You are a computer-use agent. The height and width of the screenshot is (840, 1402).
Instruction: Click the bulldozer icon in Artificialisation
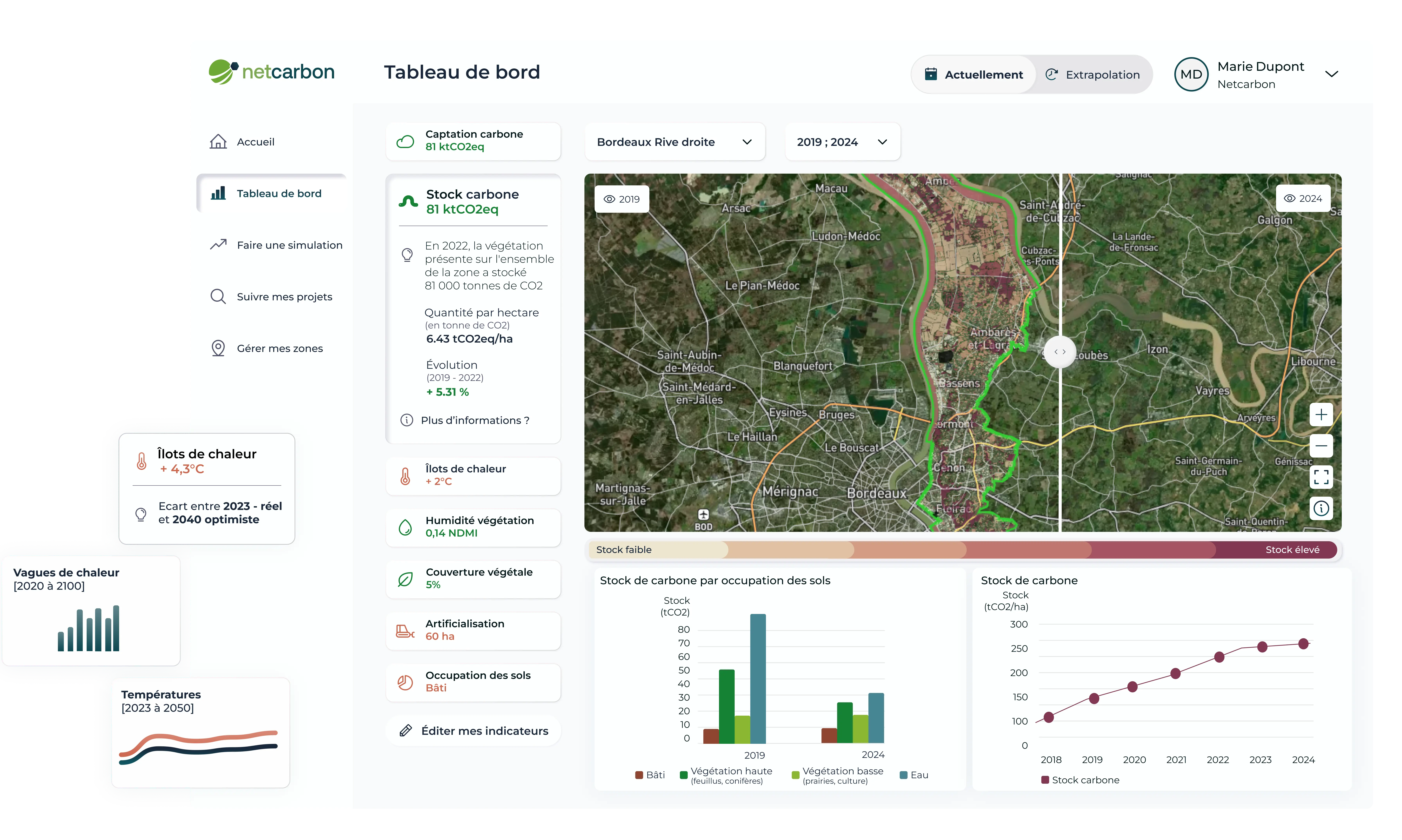coord(405,631)
